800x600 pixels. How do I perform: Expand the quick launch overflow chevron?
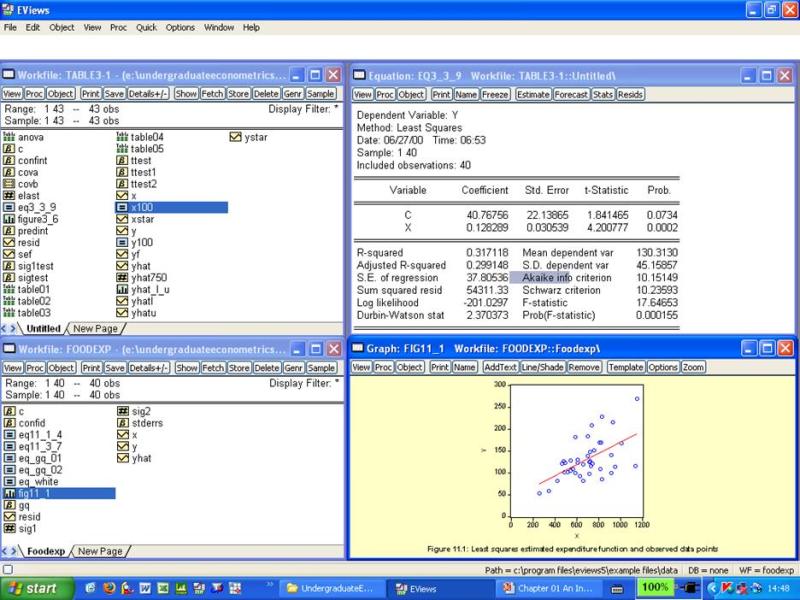[x=270, y=585]
